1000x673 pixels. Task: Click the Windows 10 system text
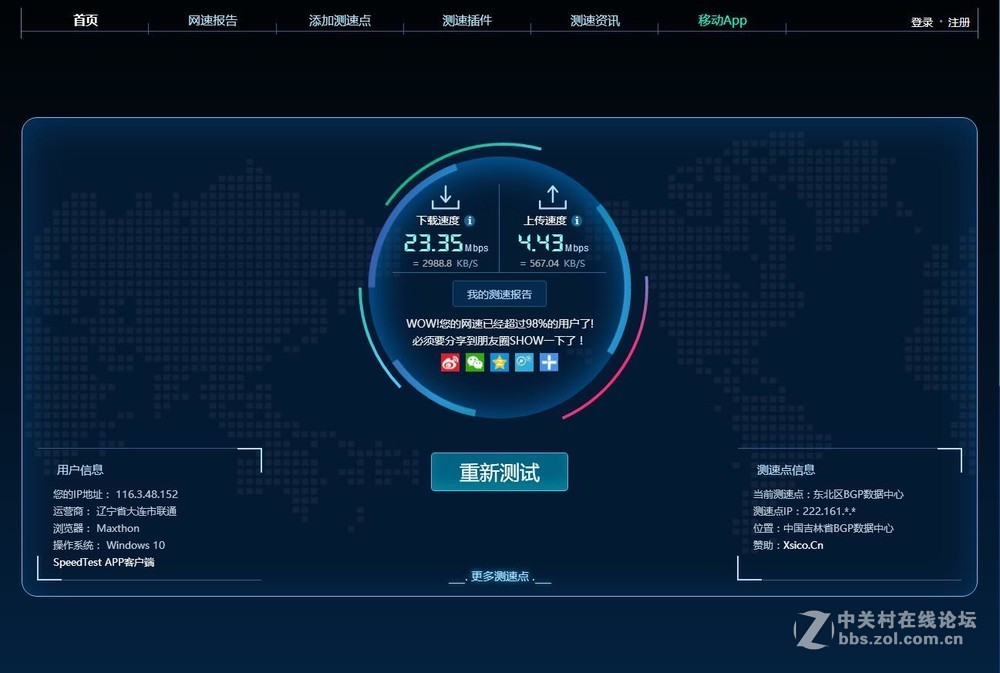tap(135, 545)
